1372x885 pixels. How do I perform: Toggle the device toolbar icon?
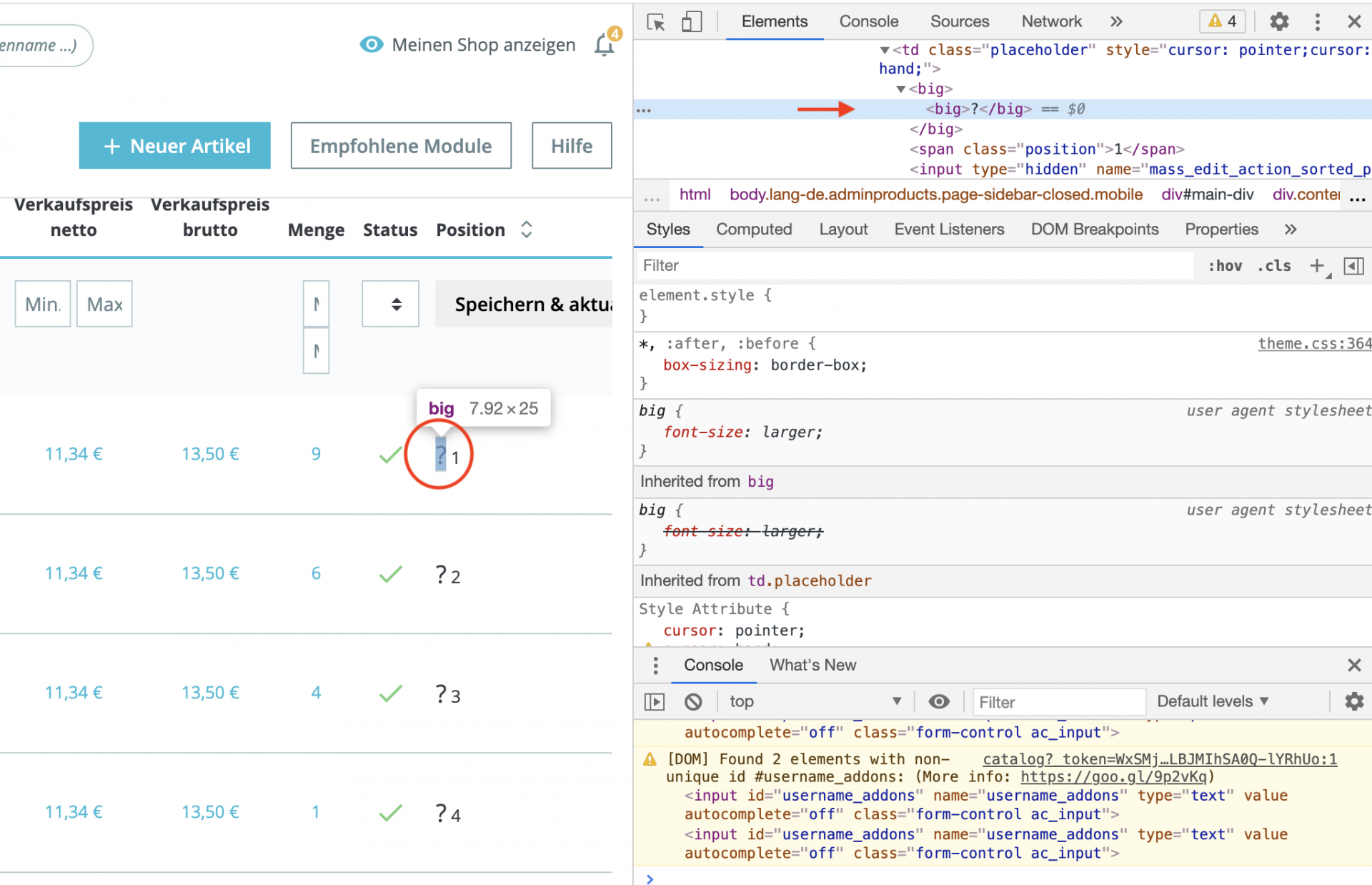[x=691, y=22]
